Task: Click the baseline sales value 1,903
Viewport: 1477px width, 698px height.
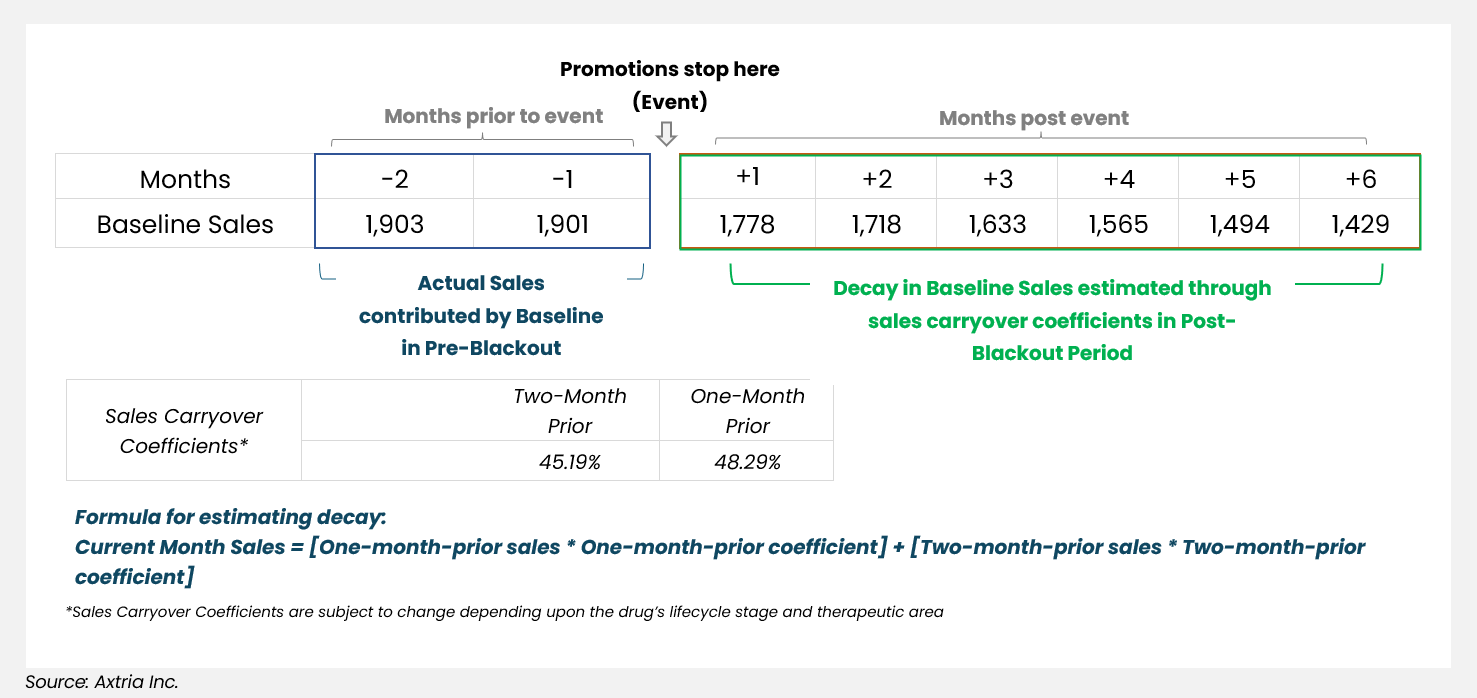Action: 394,224
